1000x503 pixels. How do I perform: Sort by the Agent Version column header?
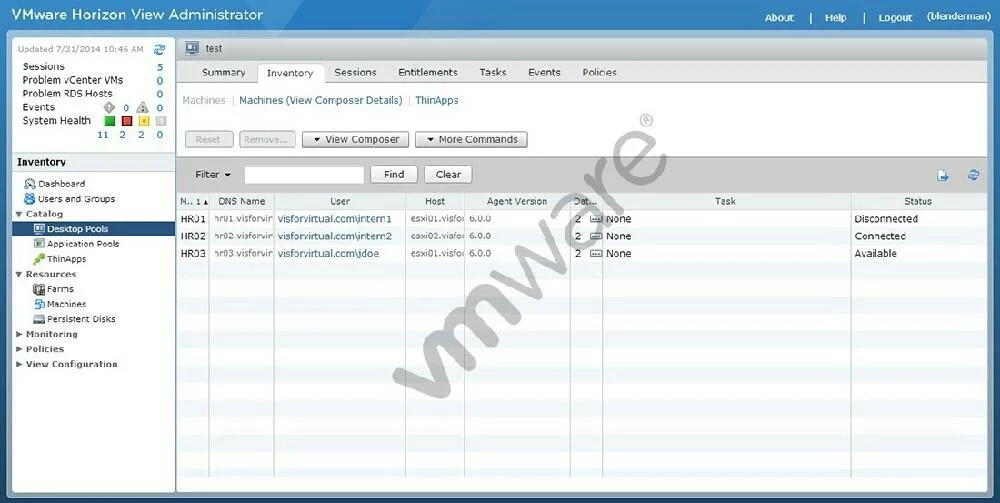coord(517,201)
